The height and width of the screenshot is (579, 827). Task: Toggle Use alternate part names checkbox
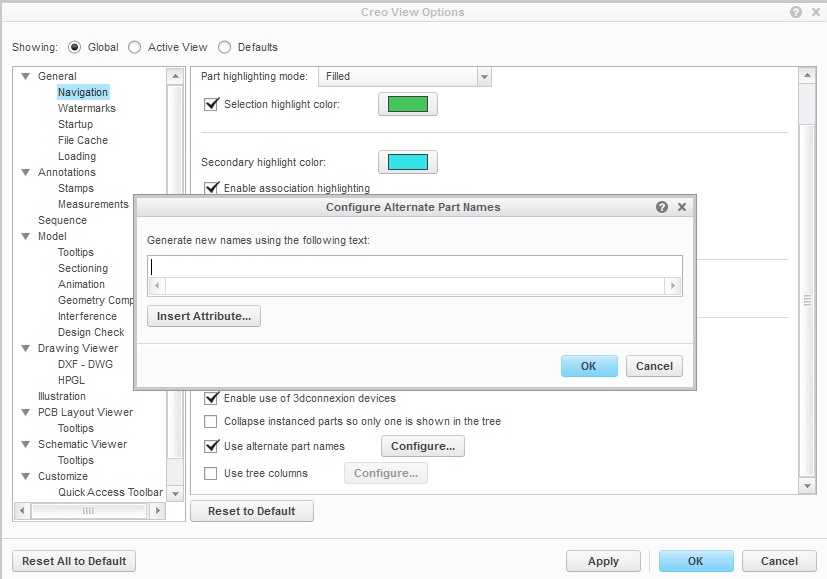pyautogui.click(x=211, y=446)
